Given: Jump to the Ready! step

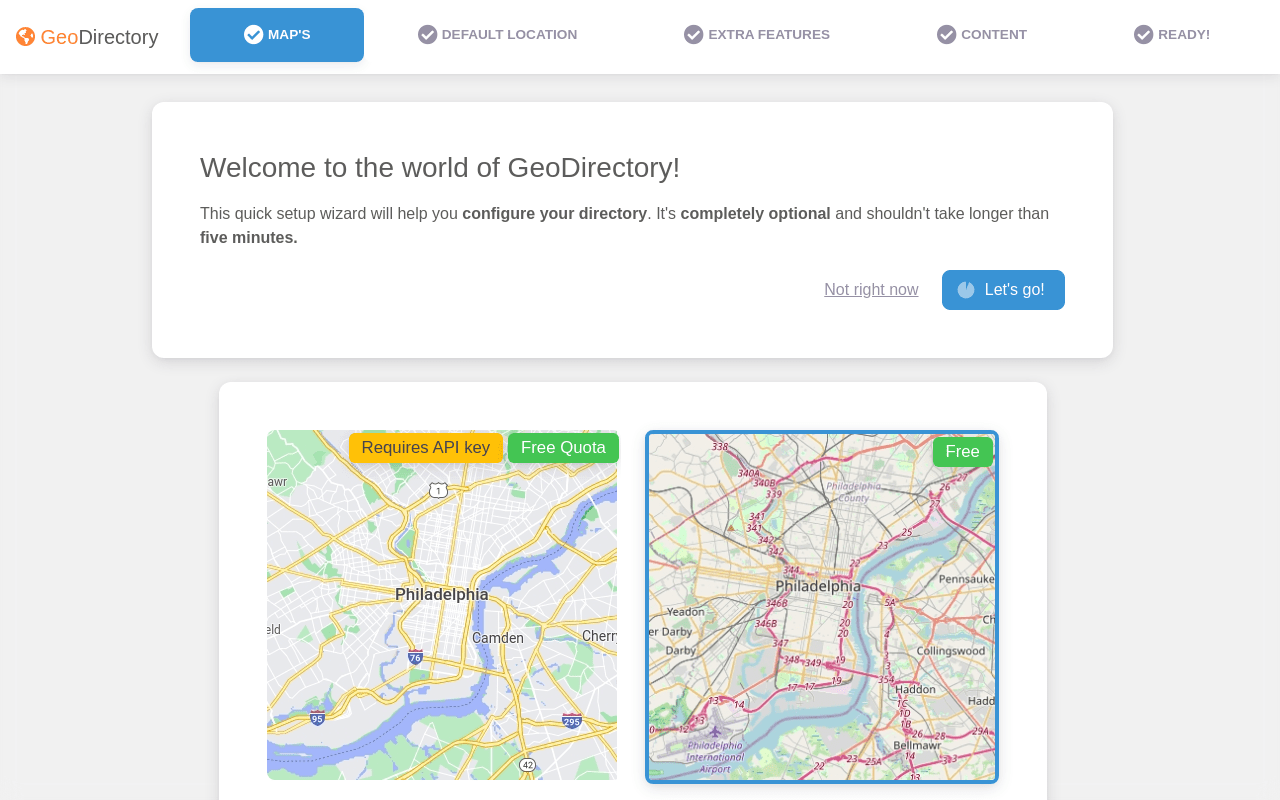Looking at the screenshot, I should [x=1172, y=35].
